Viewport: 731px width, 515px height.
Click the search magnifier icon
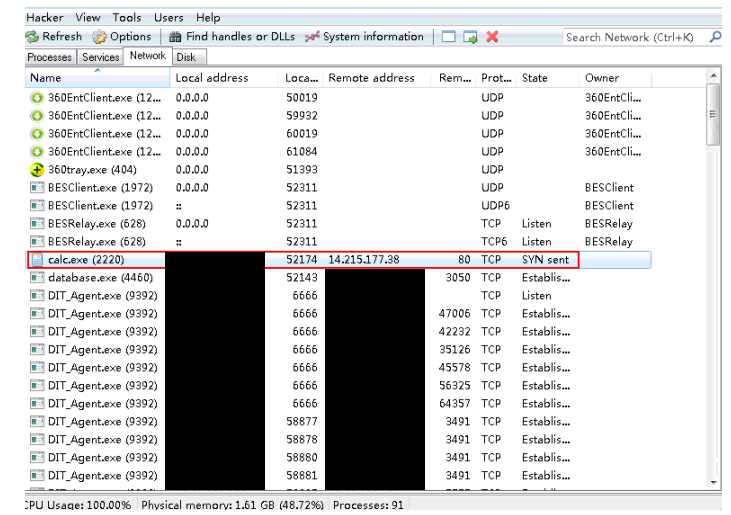(715, 36)
